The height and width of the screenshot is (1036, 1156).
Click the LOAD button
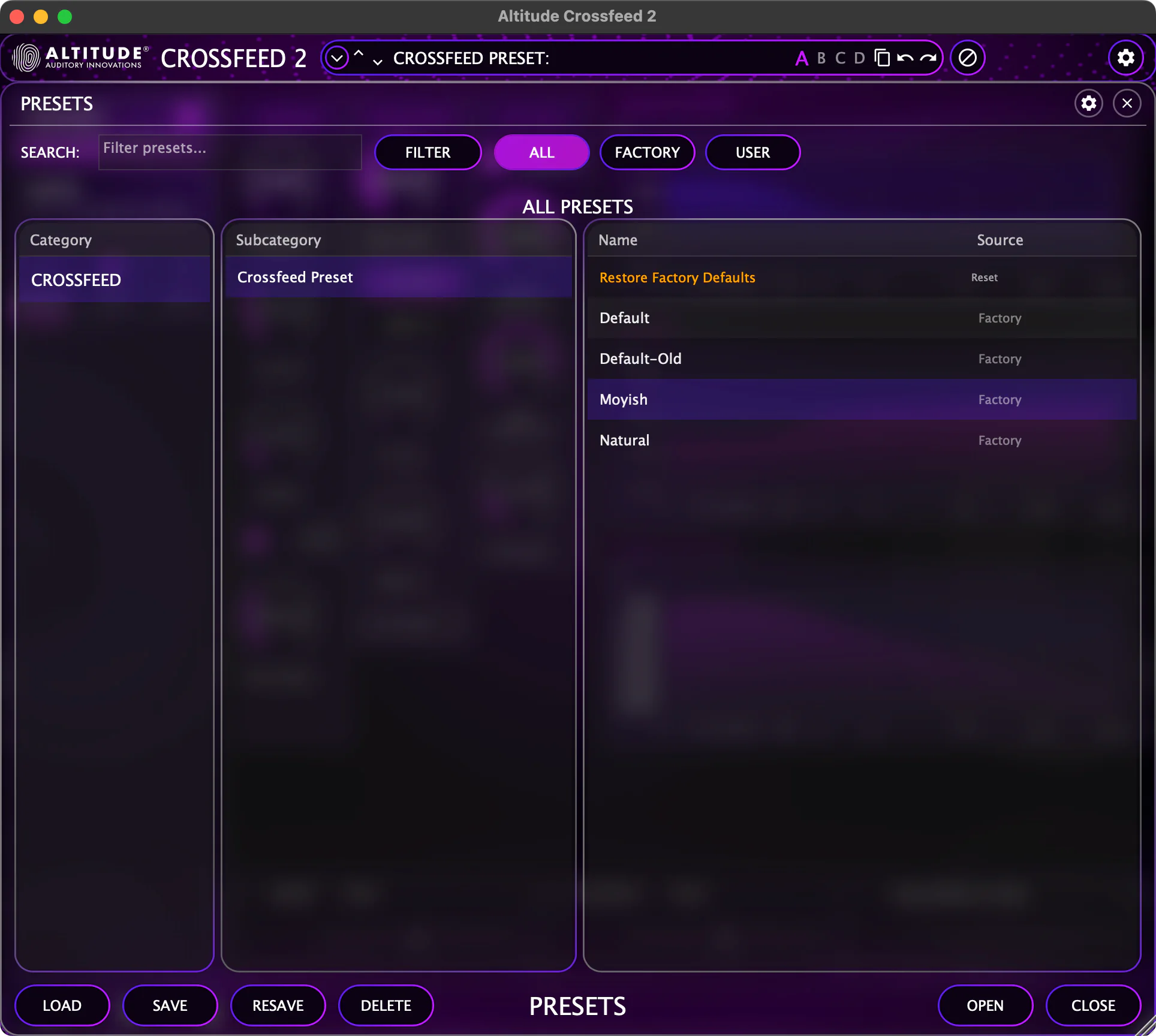(62, 1005)
